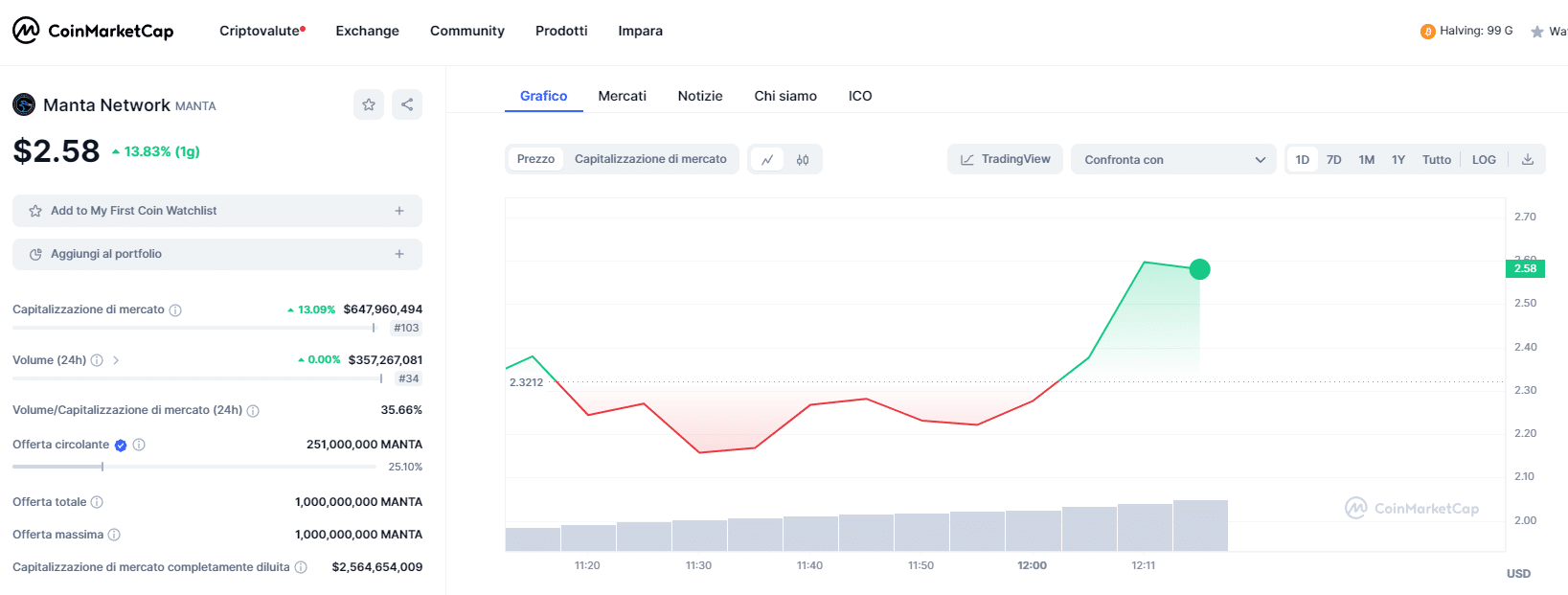Screen dimensions: 1568x595
Task: Expand Volume (24h) chevron arrow
Action: (x=116, y=360)
